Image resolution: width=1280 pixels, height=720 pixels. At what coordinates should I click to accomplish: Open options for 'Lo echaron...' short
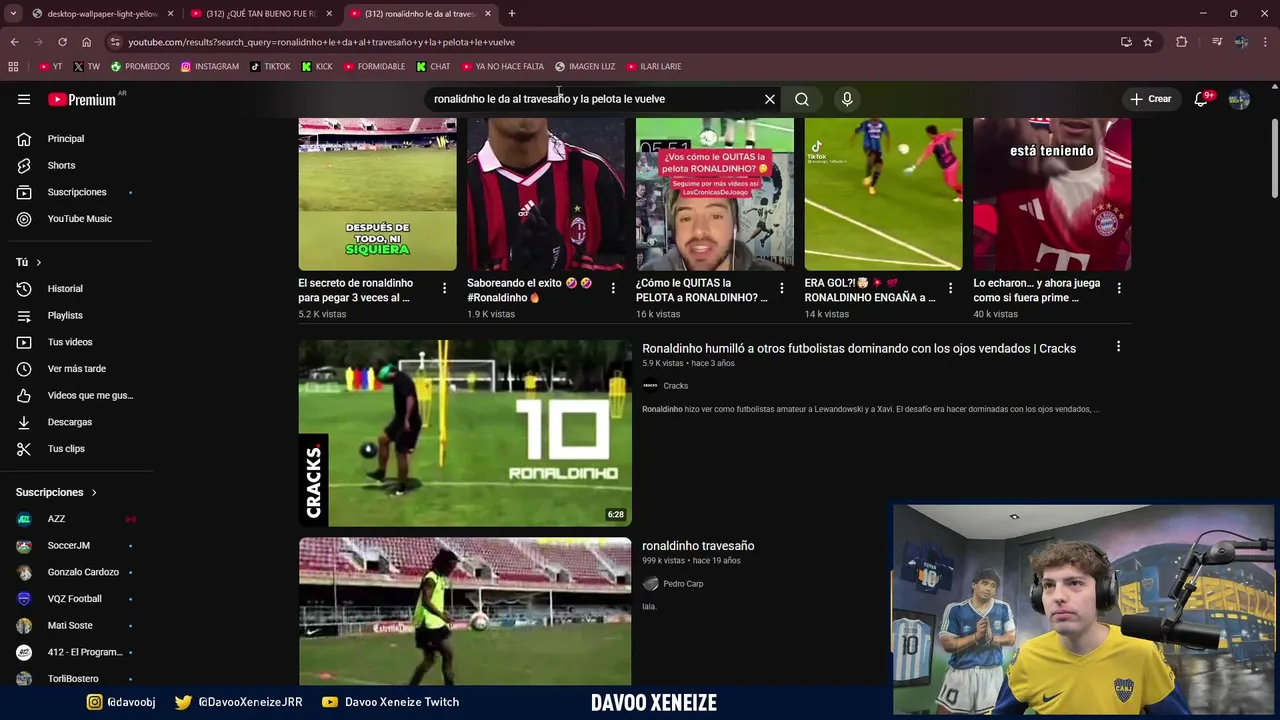coord(1119,288)
